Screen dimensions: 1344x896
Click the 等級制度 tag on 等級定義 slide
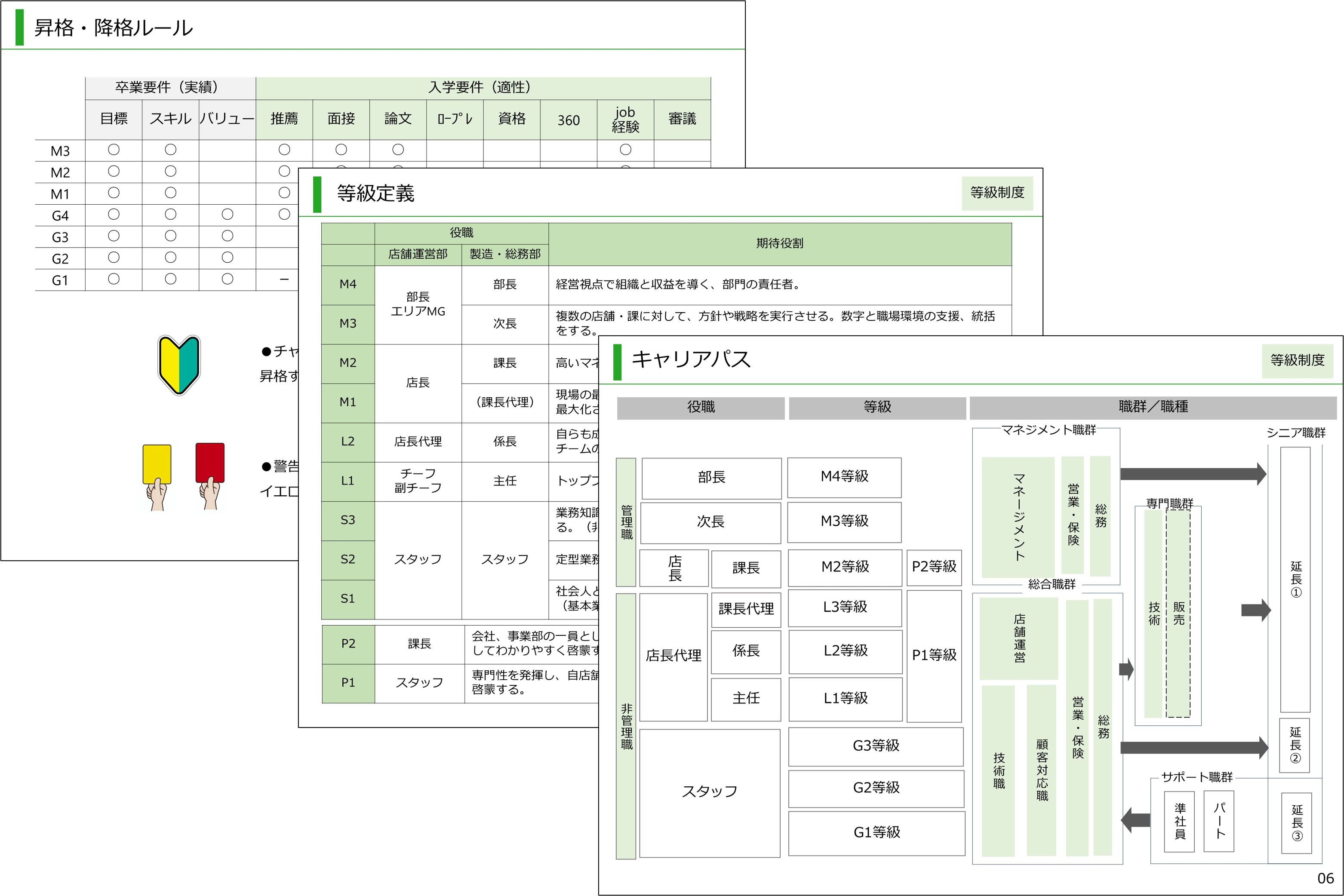(997, 193)
